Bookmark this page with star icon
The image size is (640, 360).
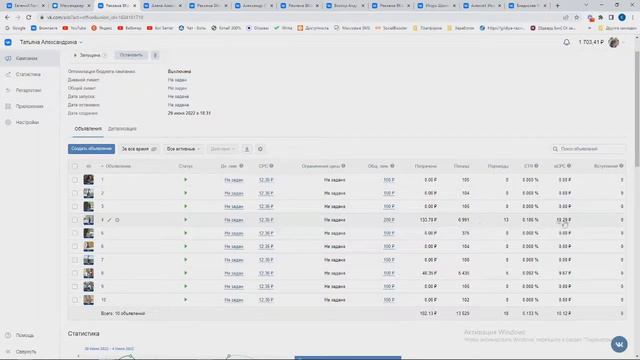click(577, 18)
